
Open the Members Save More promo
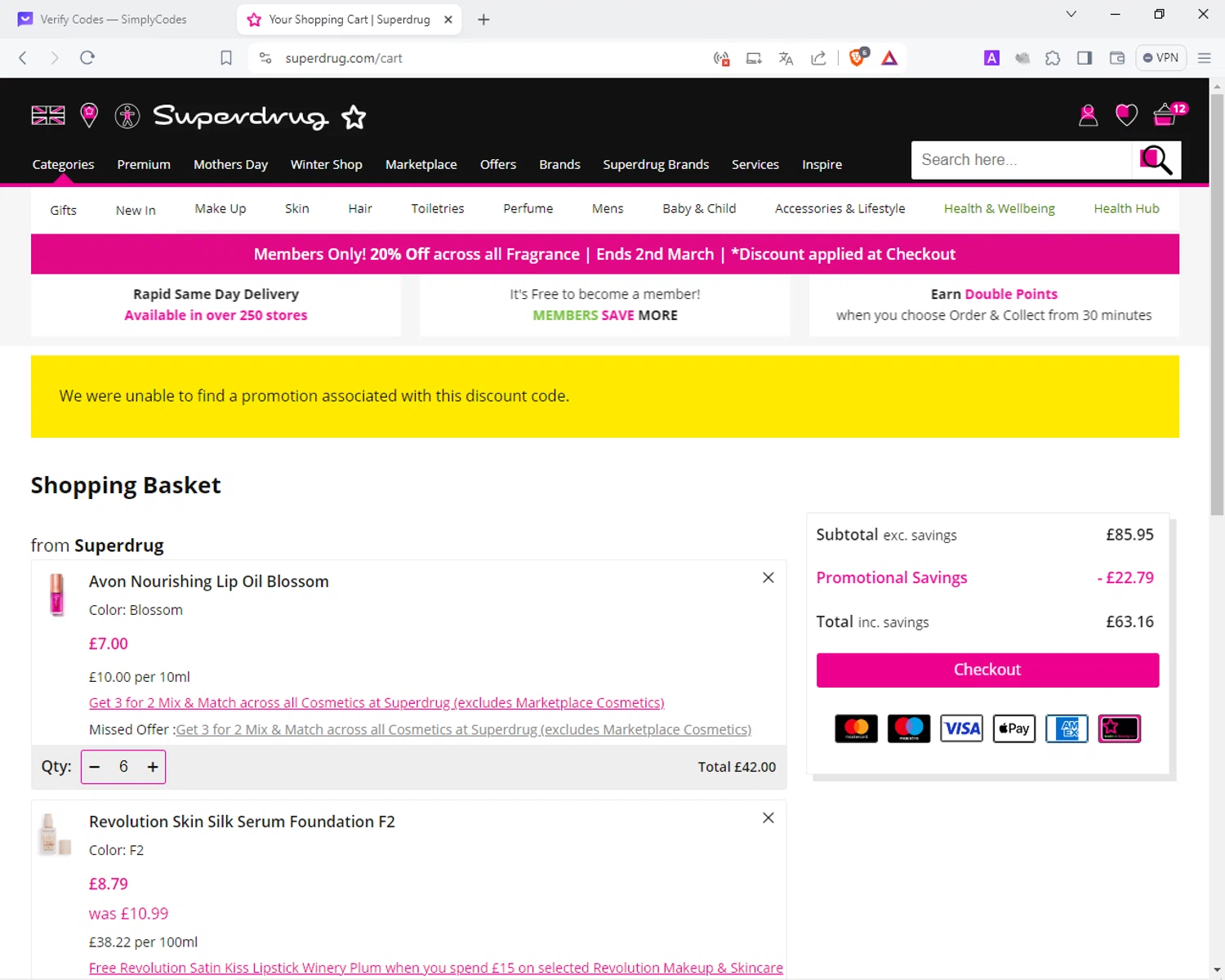[604, 305]
